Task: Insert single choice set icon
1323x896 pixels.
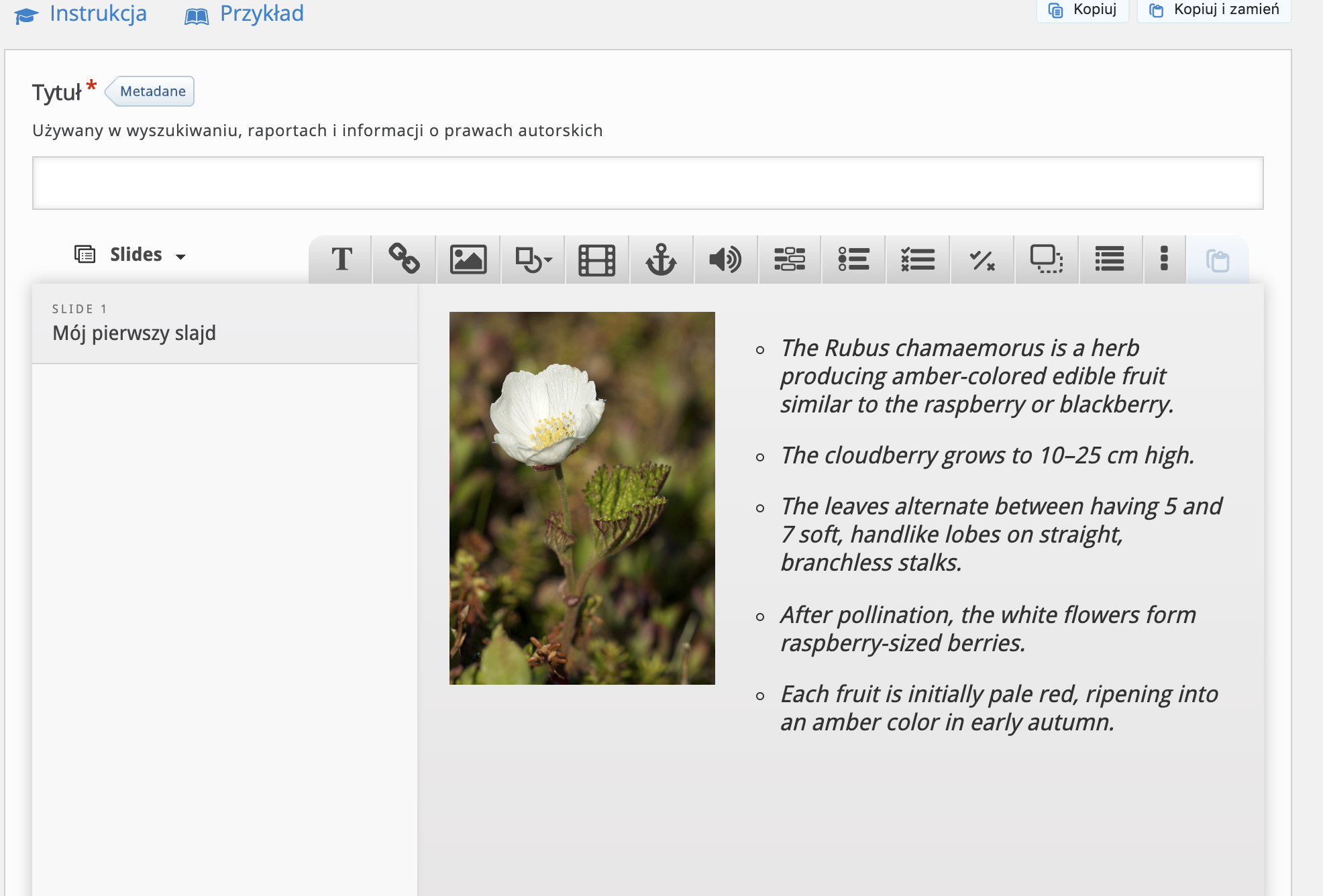Action: tap(853, 259)
